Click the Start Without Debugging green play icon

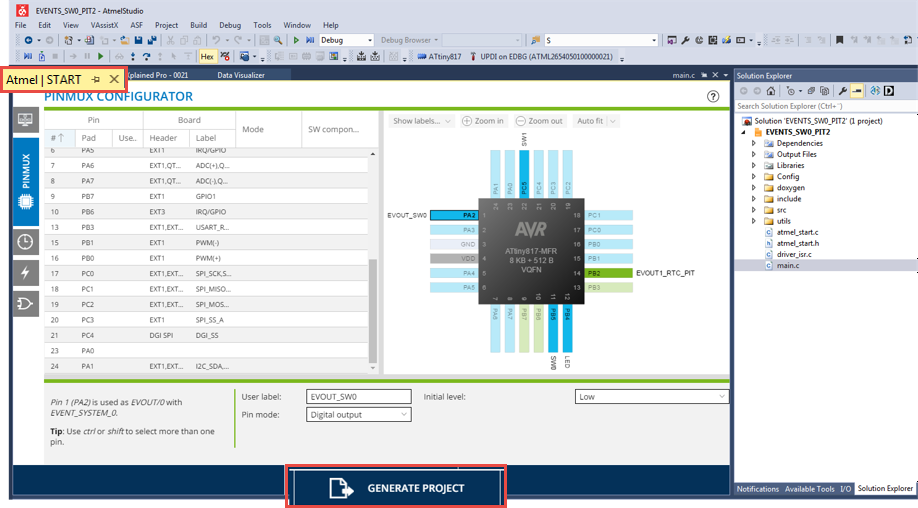(x=296, y=40)
